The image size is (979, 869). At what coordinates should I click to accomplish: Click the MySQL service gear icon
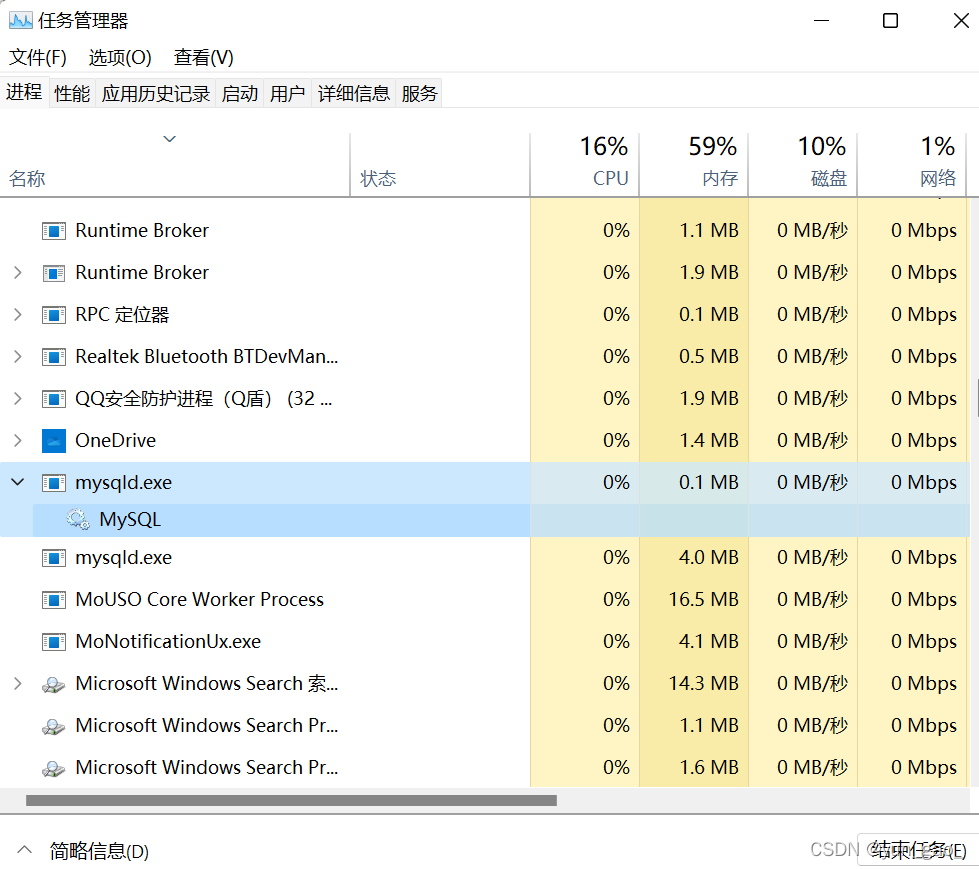(78, 519)
